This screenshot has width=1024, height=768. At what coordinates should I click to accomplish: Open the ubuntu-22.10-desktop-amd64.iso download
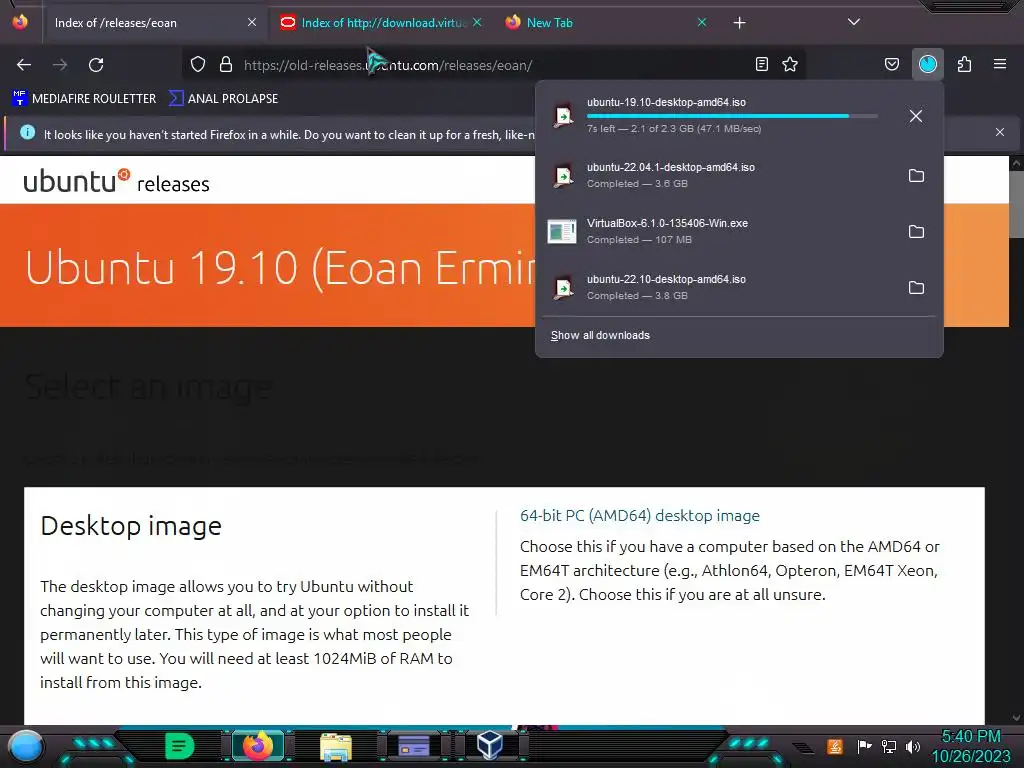click(x=718, y=288)
